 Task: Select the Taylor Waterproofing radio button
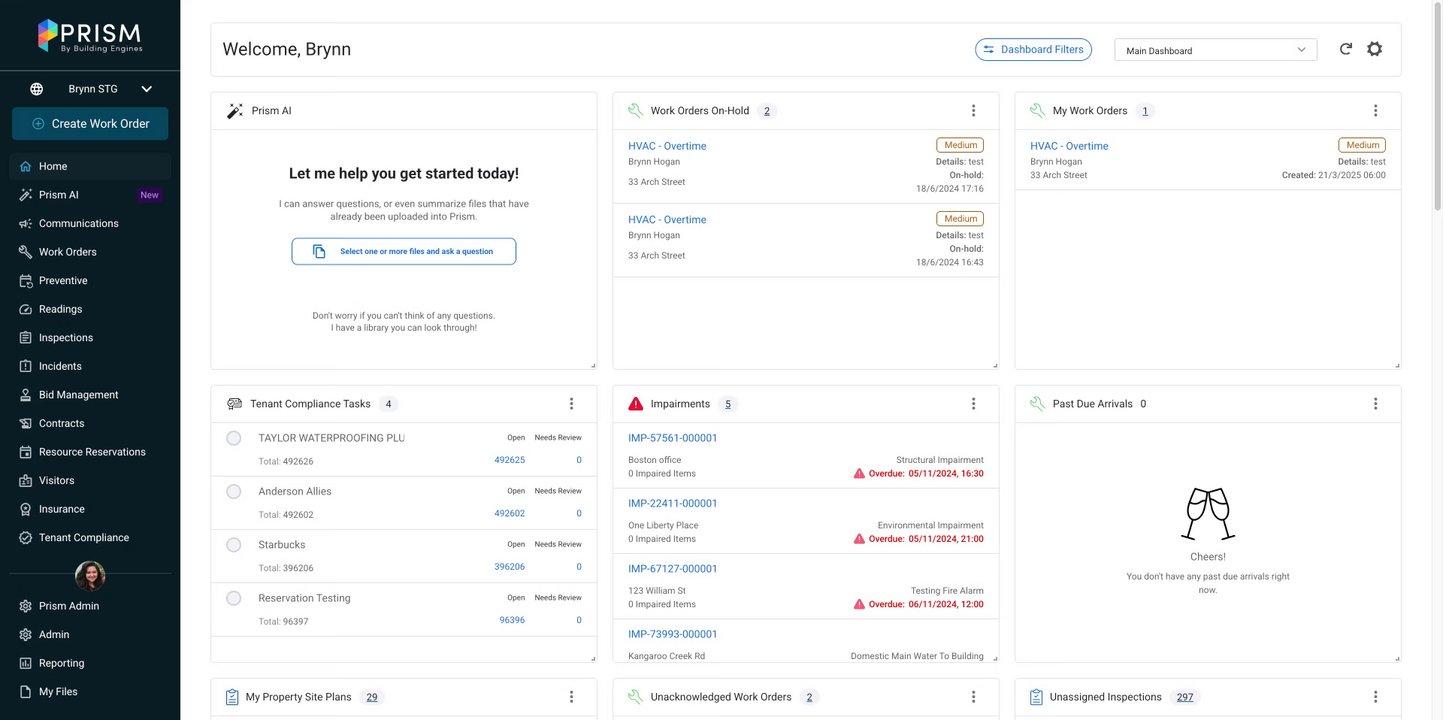click(234, 438)
